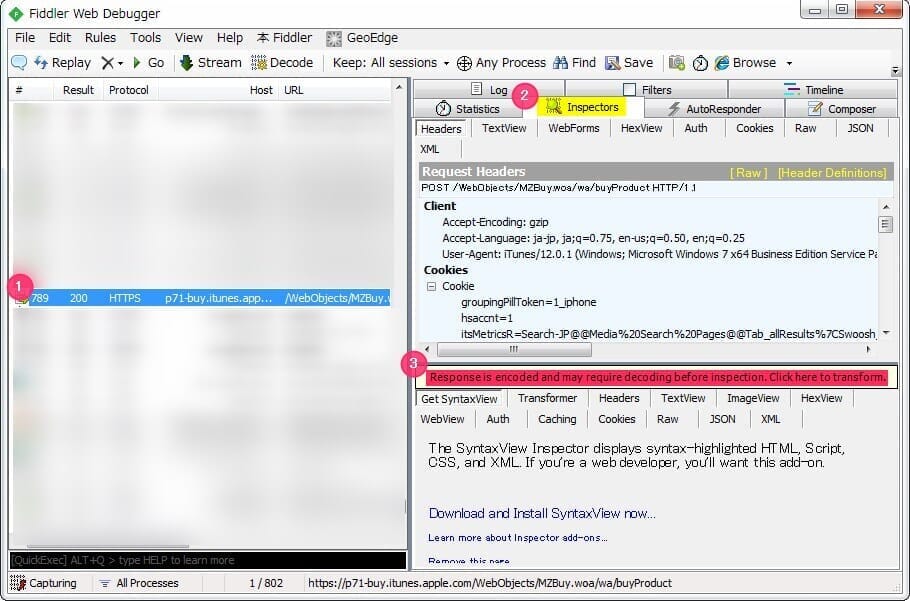Click Download and Install SyntaxView now link
Screen dimensions: 910x601
[542, 513]
